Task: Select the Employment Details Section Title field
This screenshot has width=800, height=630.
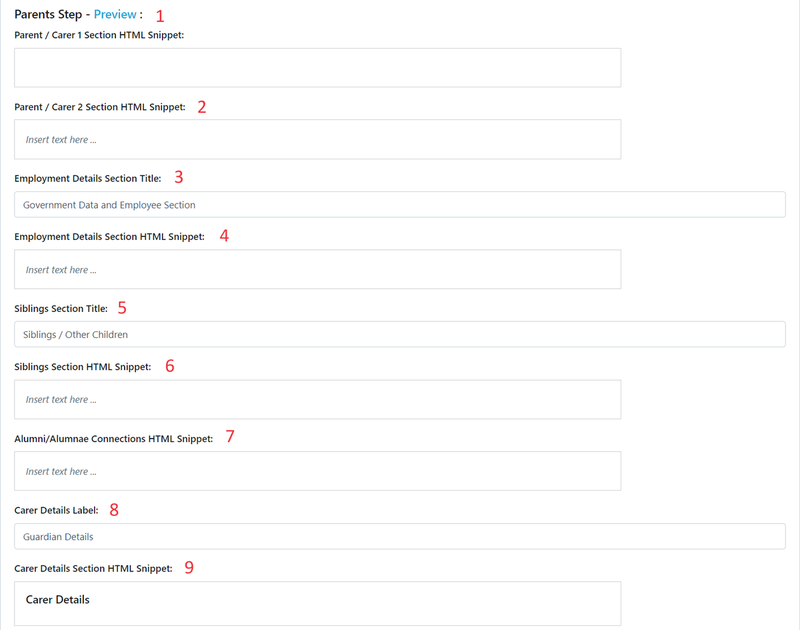Action: (399, 204)
